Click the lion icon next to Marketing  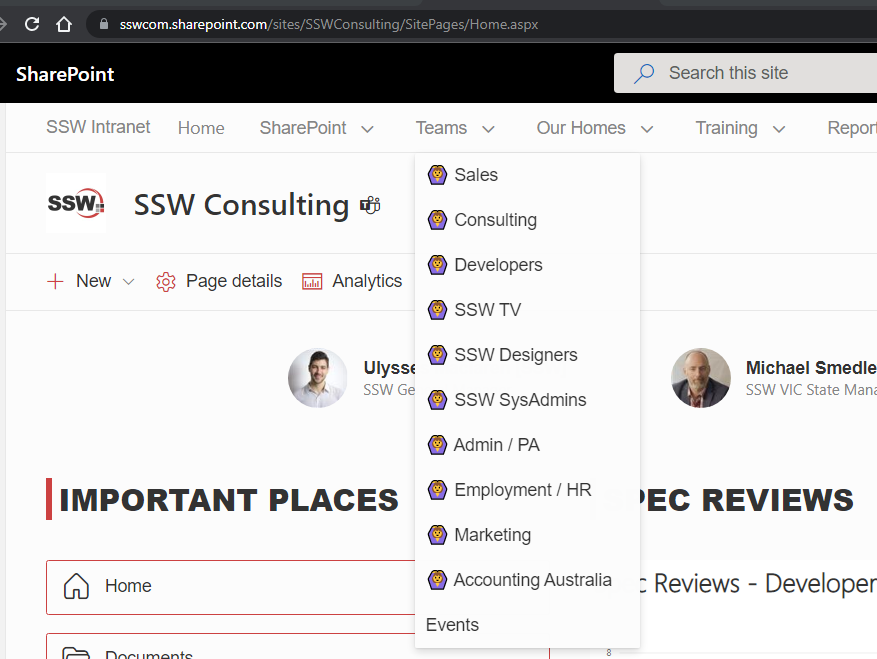437,535
